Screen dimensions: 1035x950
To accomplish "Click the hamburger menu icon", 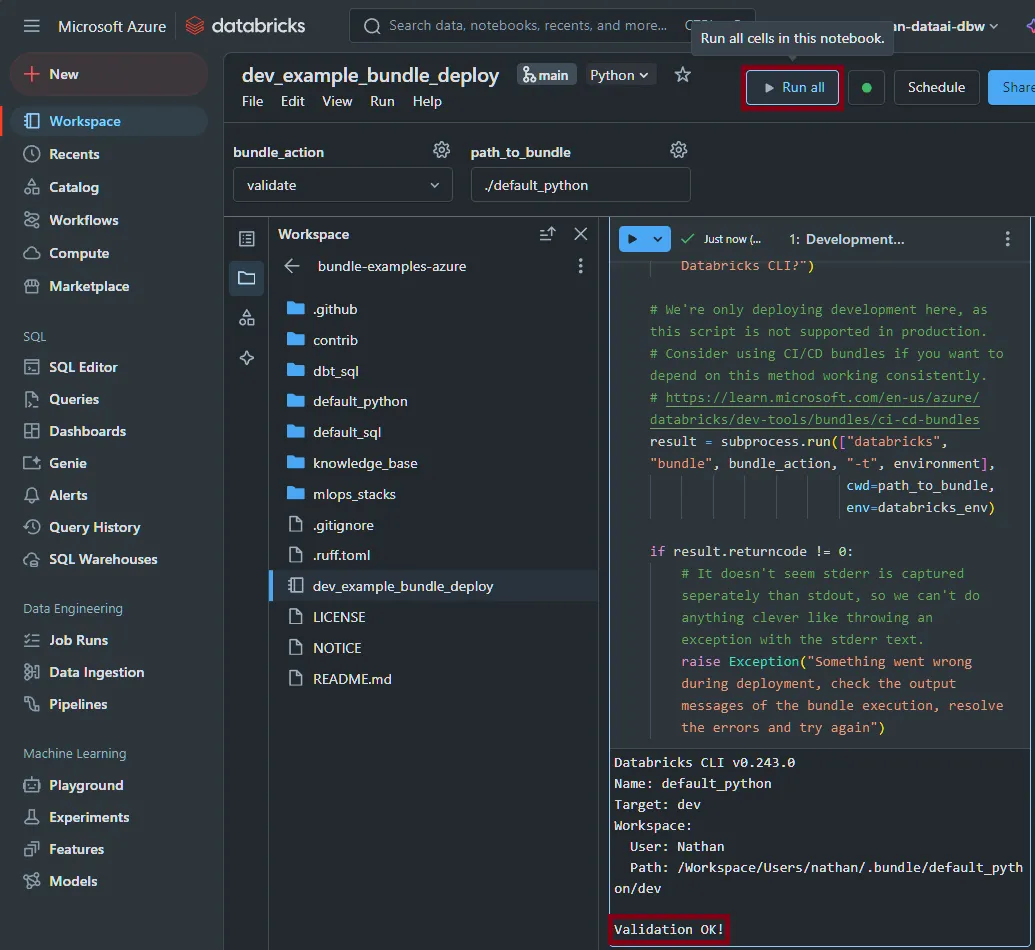I will pos(32,26).
